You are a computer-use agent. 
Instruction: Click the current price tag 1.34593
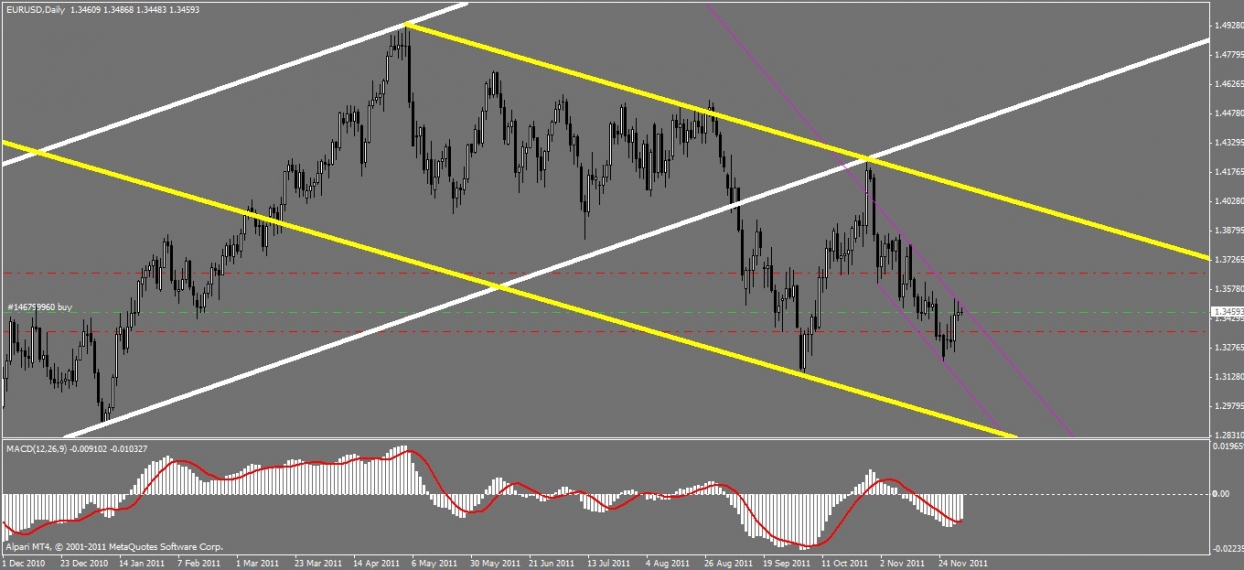(x=1226, y=312)
